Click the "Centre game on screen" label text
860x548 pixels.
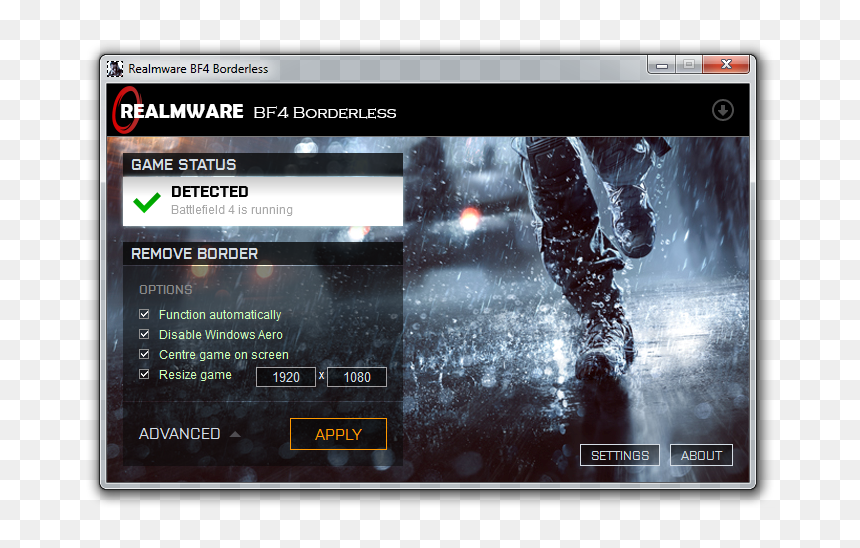pyautogui.click(x=224, y=355)
